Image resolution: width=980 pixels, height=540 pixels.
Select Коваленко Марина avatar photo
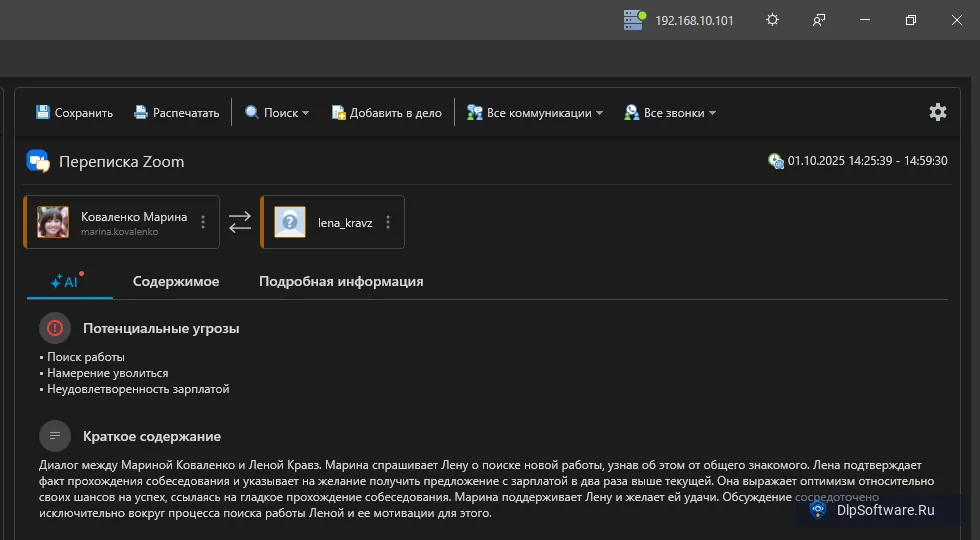click(x=53, y=222)
